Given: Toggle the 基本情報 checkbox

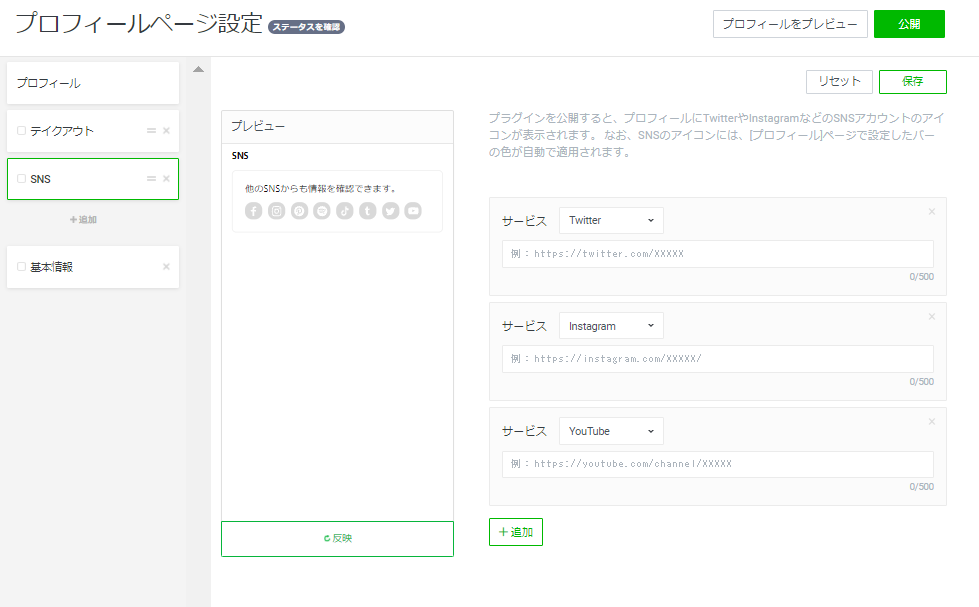Looking at the screenshot, I should coord(21,267).
